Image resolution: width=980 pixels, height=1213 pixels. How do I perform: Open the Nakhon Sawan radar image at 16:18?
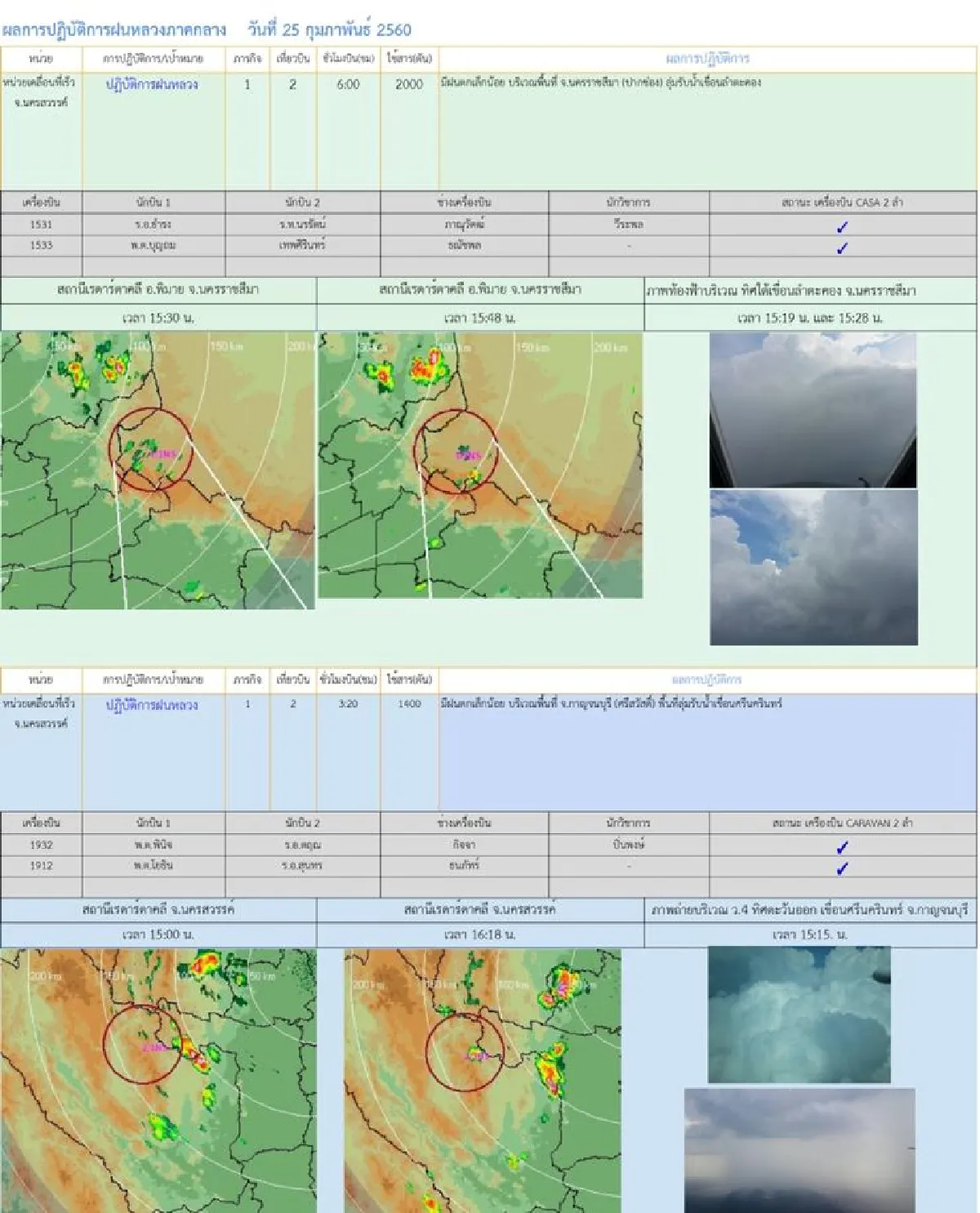pos(483,1081)
